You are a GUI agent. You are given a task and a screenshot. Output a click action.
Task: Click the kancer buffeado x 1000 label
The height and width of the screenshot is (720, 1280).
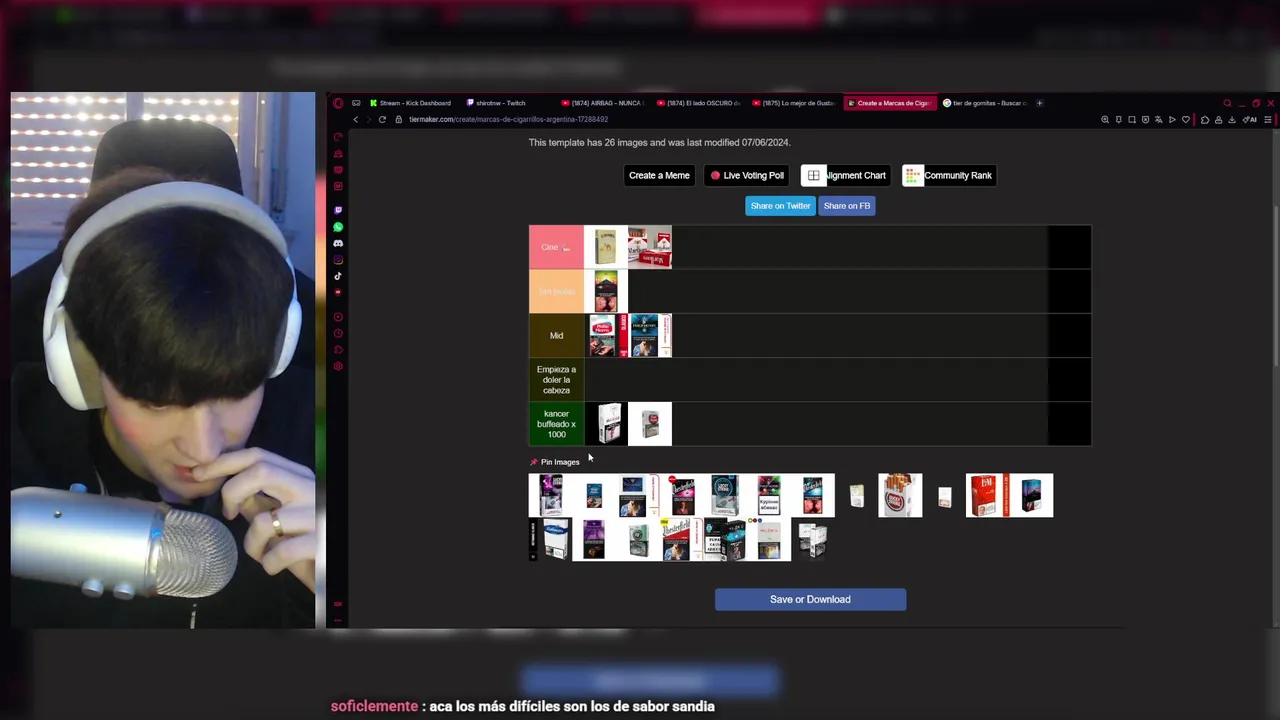click(x=556, y=424)
